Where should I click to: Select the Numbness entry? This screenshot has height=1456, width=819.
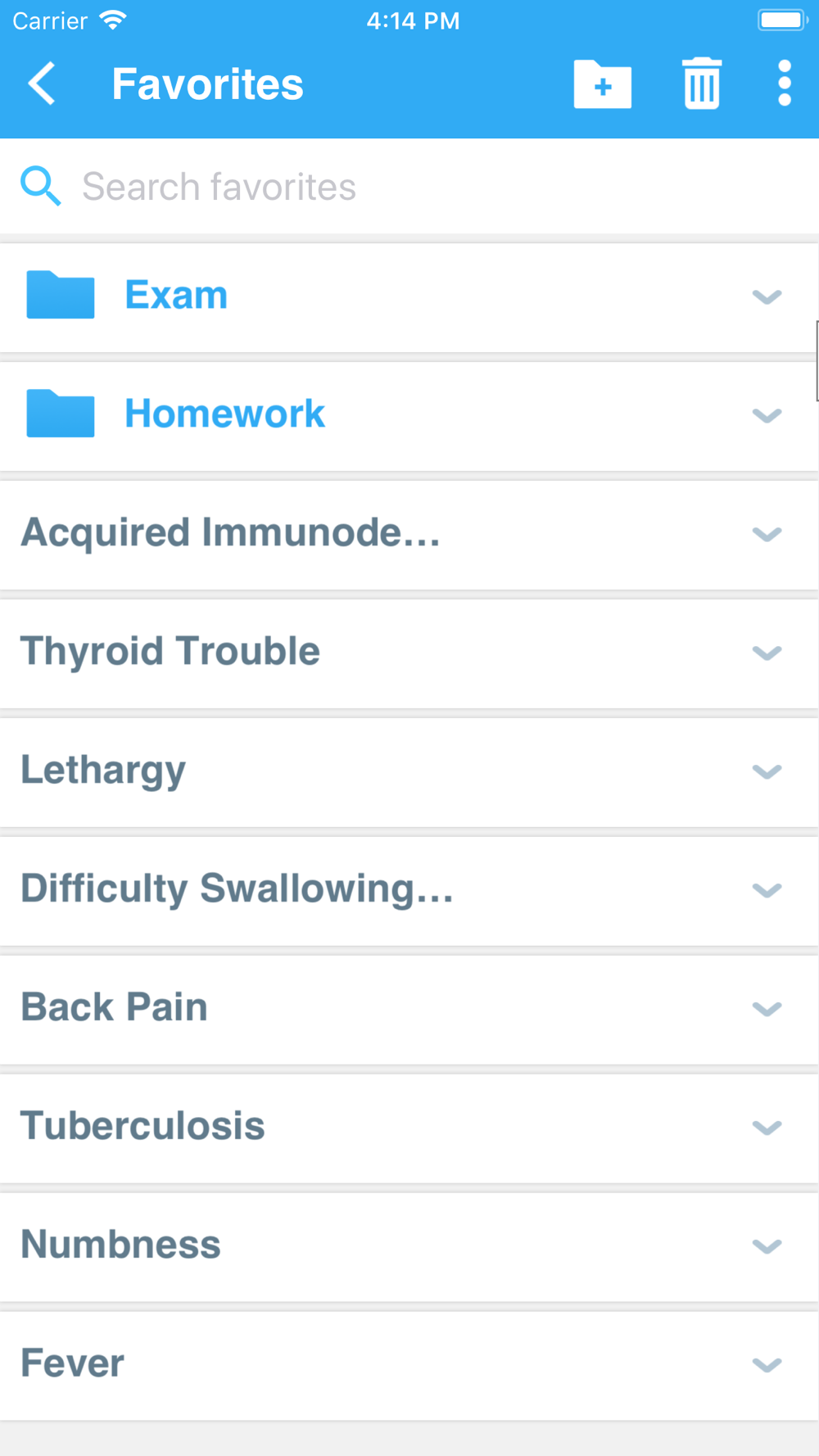tap(409, 1246)
